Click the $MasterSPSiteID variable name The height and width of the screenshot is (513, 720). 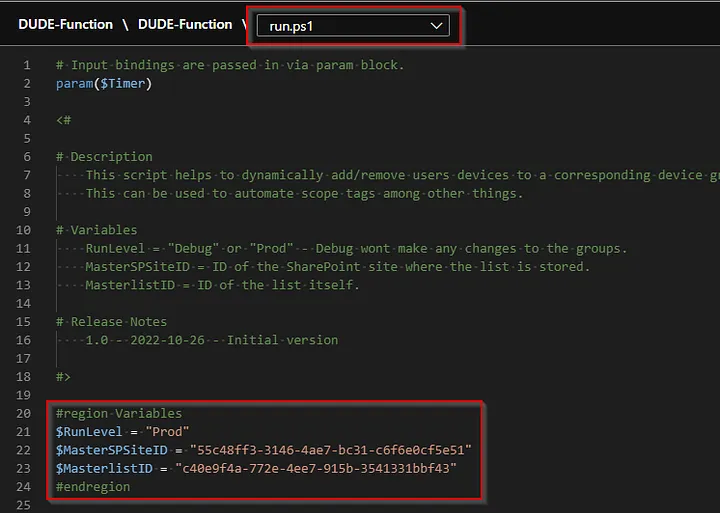point(111,450)
